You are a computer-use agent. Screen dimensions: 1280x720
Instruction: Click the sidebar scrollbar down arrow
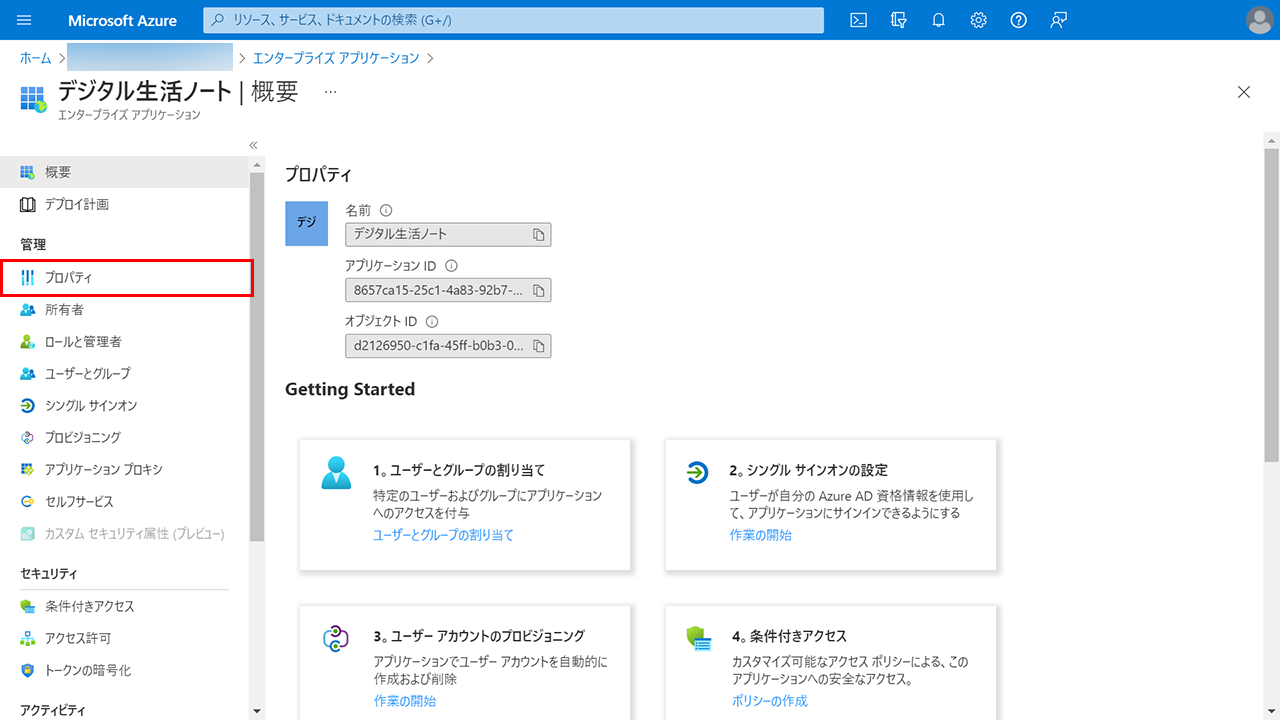point(257,711)
